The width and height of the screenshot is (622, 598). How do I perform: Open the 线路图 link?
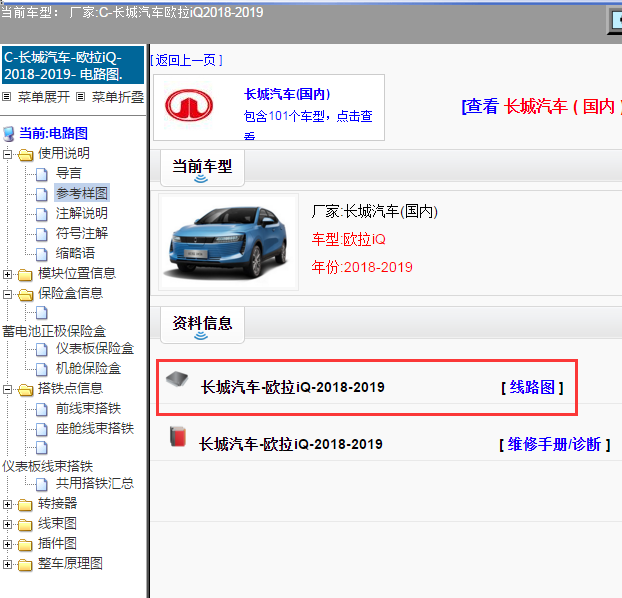pos(532,387)
